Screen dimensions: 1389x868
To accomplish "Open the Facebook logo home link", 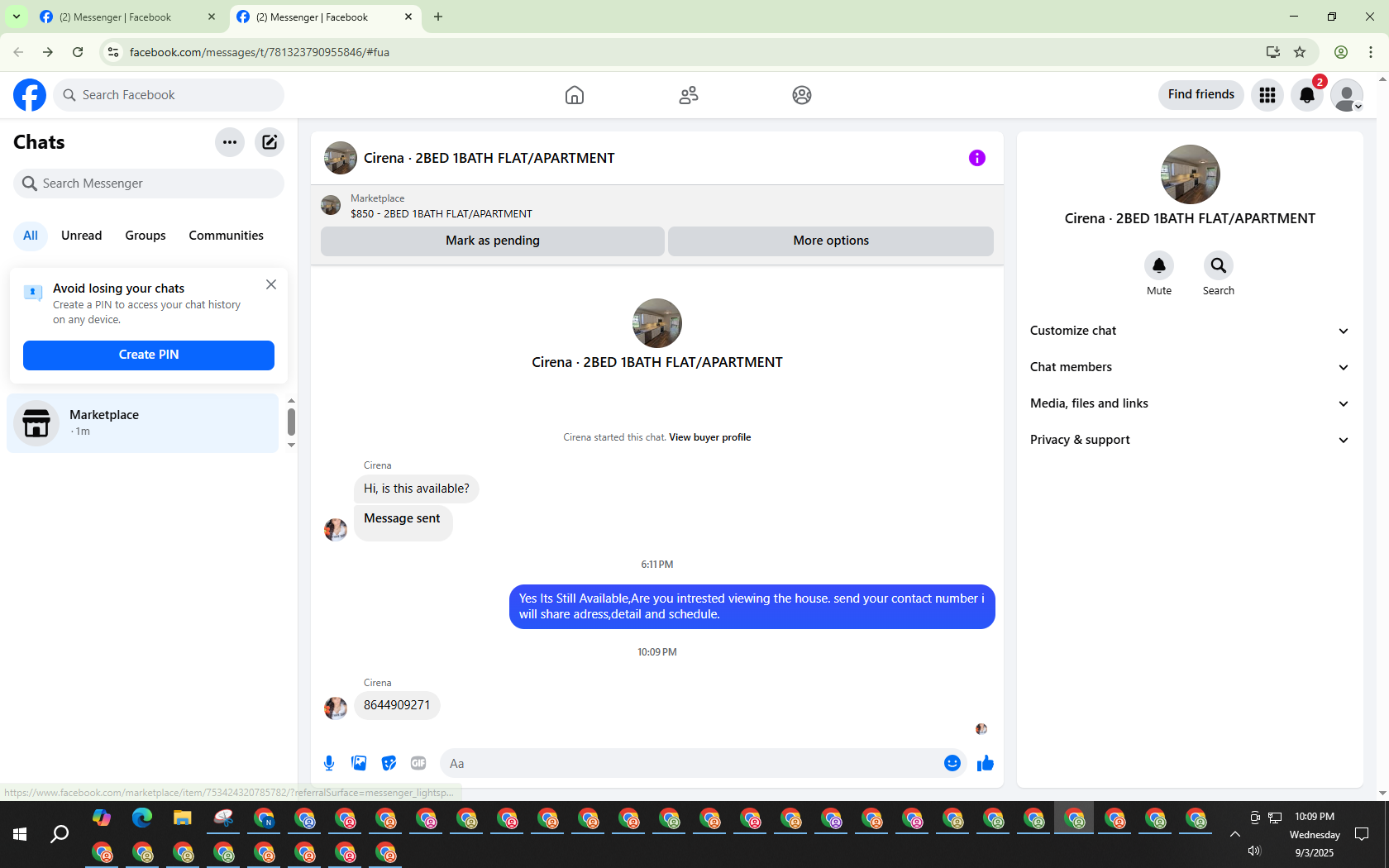I will [x=30, y=95].
